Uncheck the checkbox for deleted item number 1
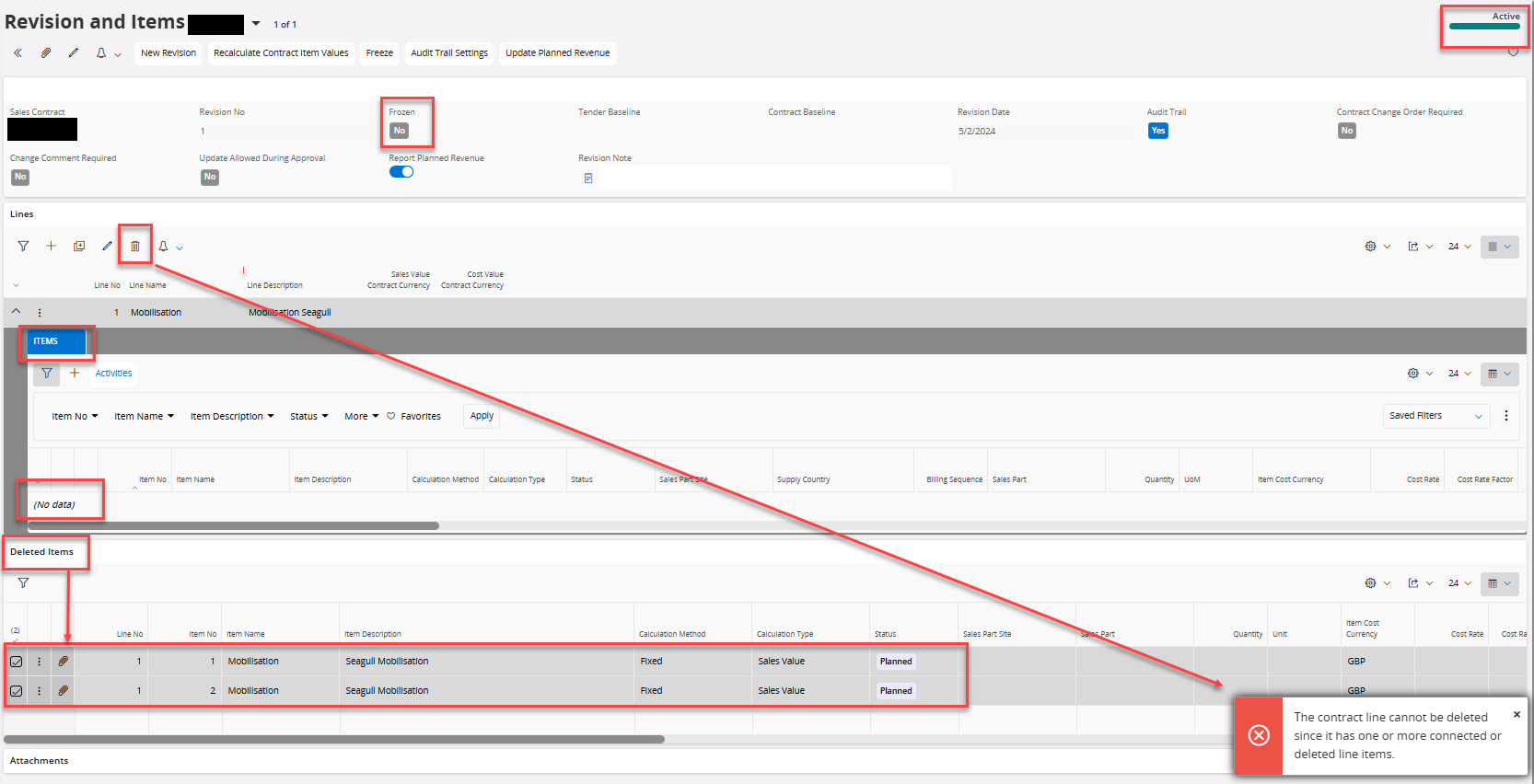The height and width of the screenshot is (784, 1534). [x=17, y=662]
